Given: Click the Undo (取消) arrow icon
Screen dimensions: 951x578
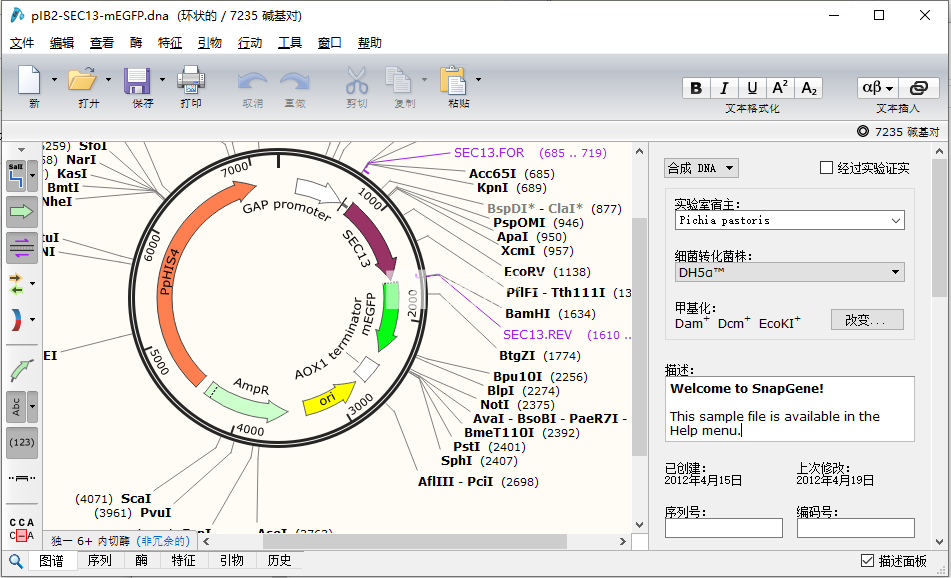Looking at the screenshot, I should pyautogui.click(x=252, y=81).
